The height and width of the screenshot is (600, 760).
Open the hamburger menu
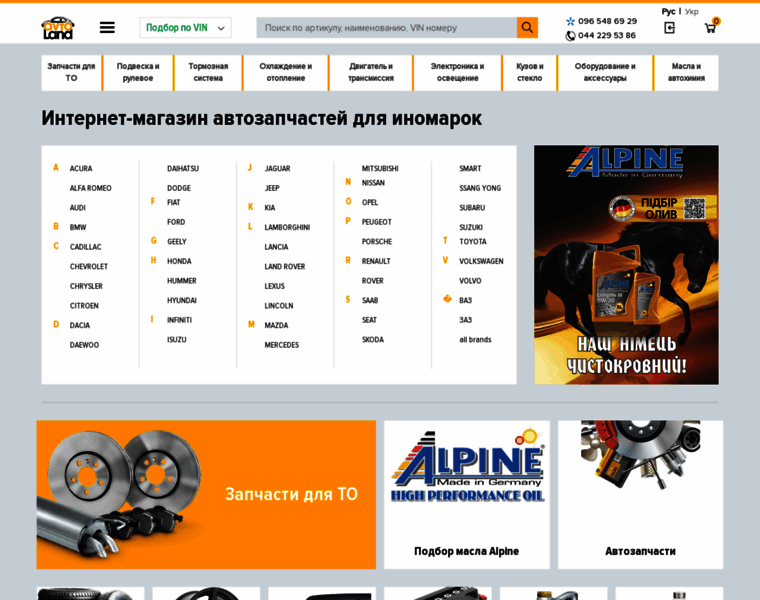107,27
